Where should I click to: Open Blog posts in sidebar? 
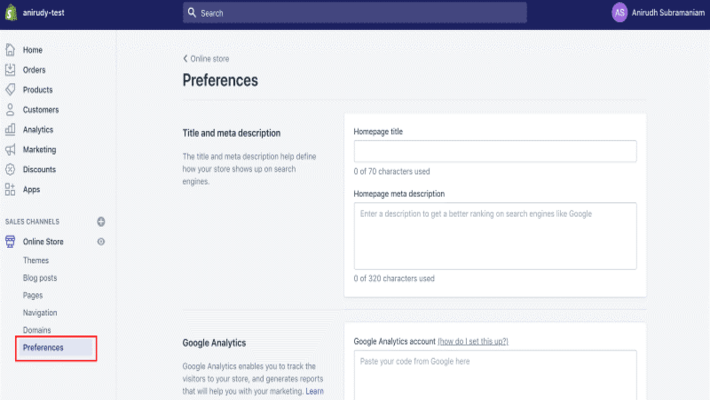pos(40,278)
